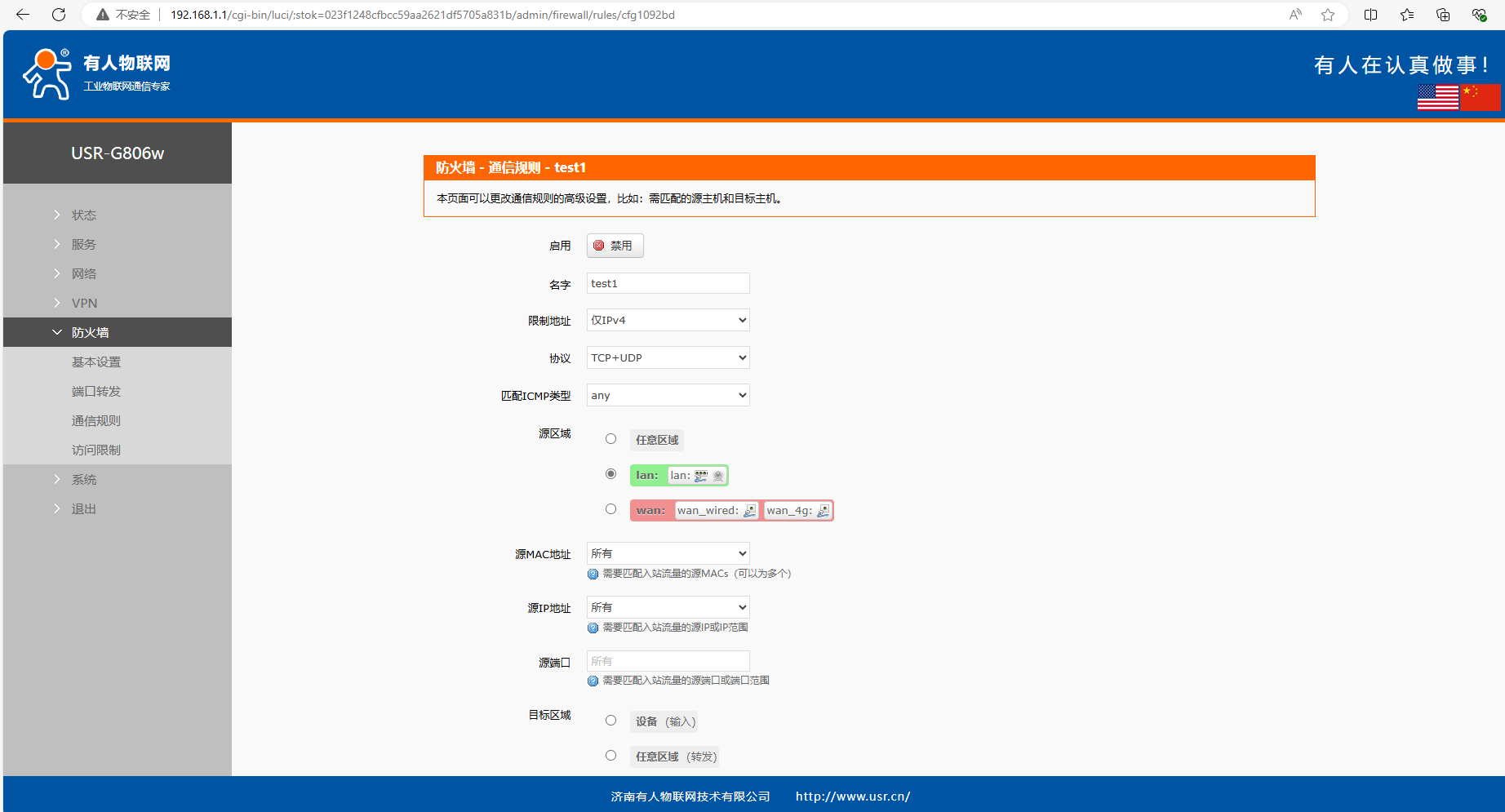Click the US flag language icon
1505x812 pixels.
click(1437, 97)
